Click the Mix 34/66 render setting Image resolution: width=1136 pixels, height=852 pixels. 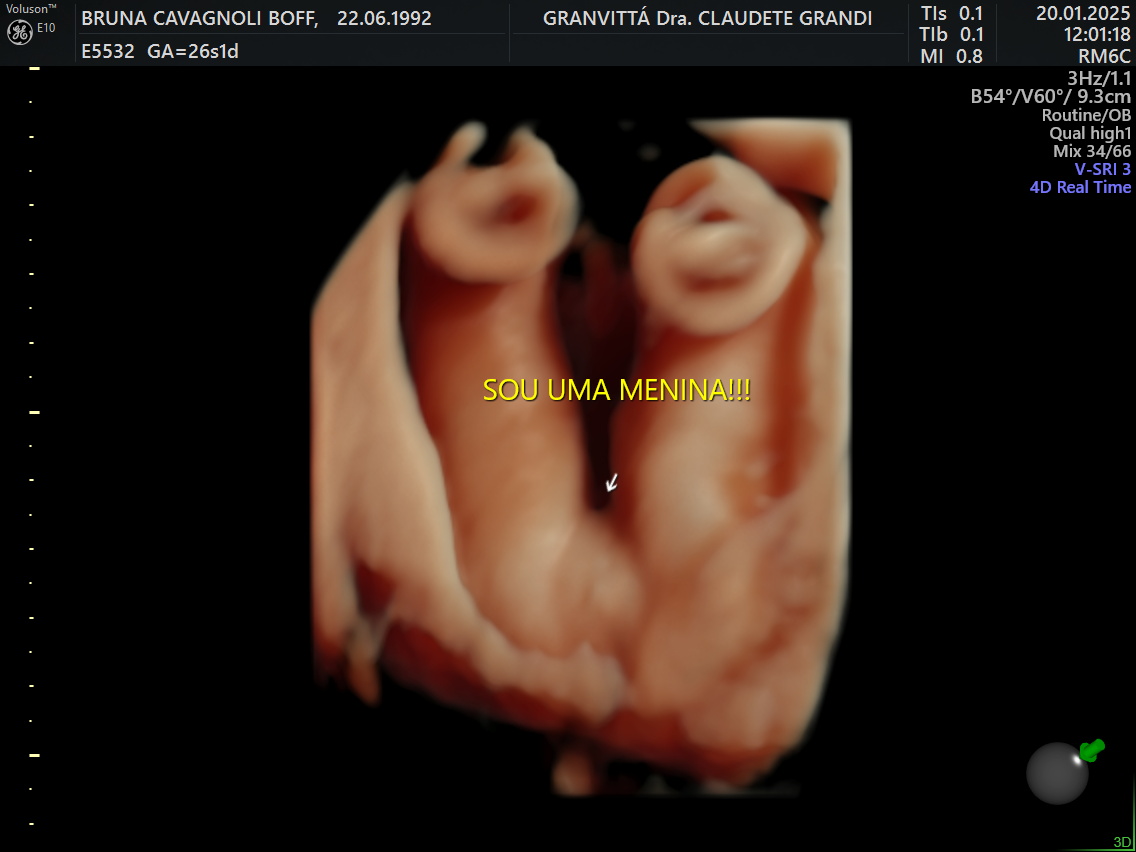(x=1092, y=151)
